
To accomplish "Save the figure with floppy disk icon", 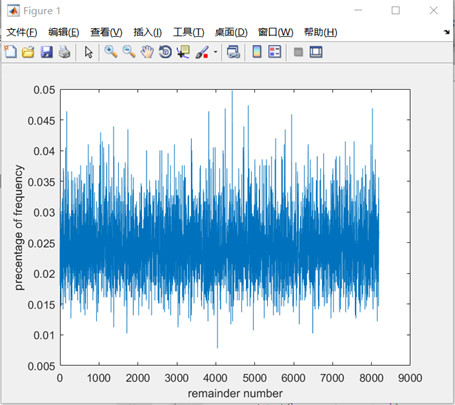I will [x=47, y=52].
